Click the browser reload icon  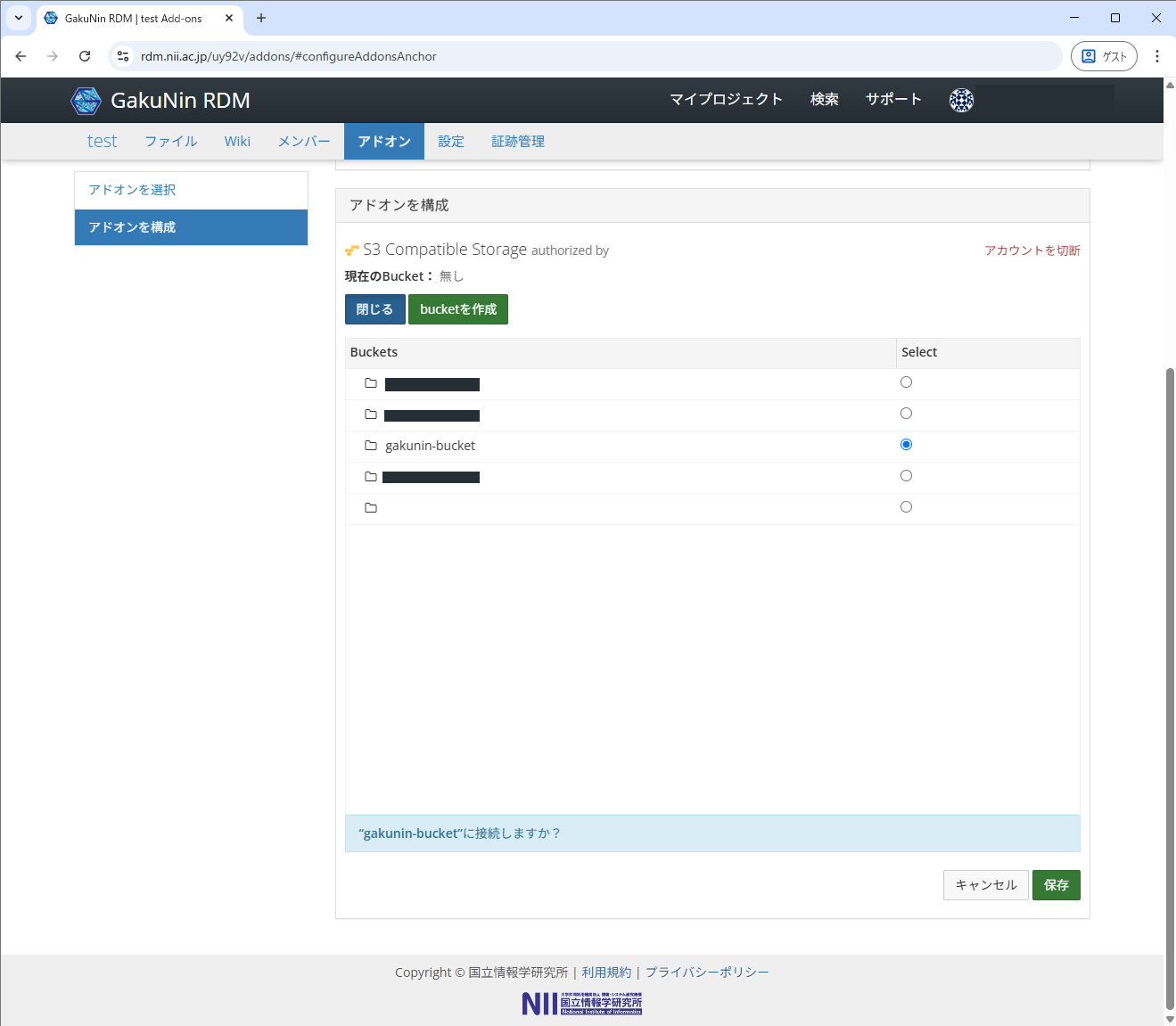pyautogui.click(x=85, y=56)
